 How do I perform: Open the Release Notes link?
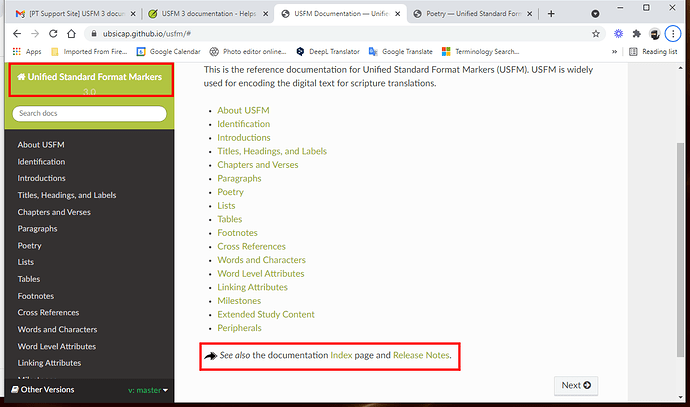[421, 355]
